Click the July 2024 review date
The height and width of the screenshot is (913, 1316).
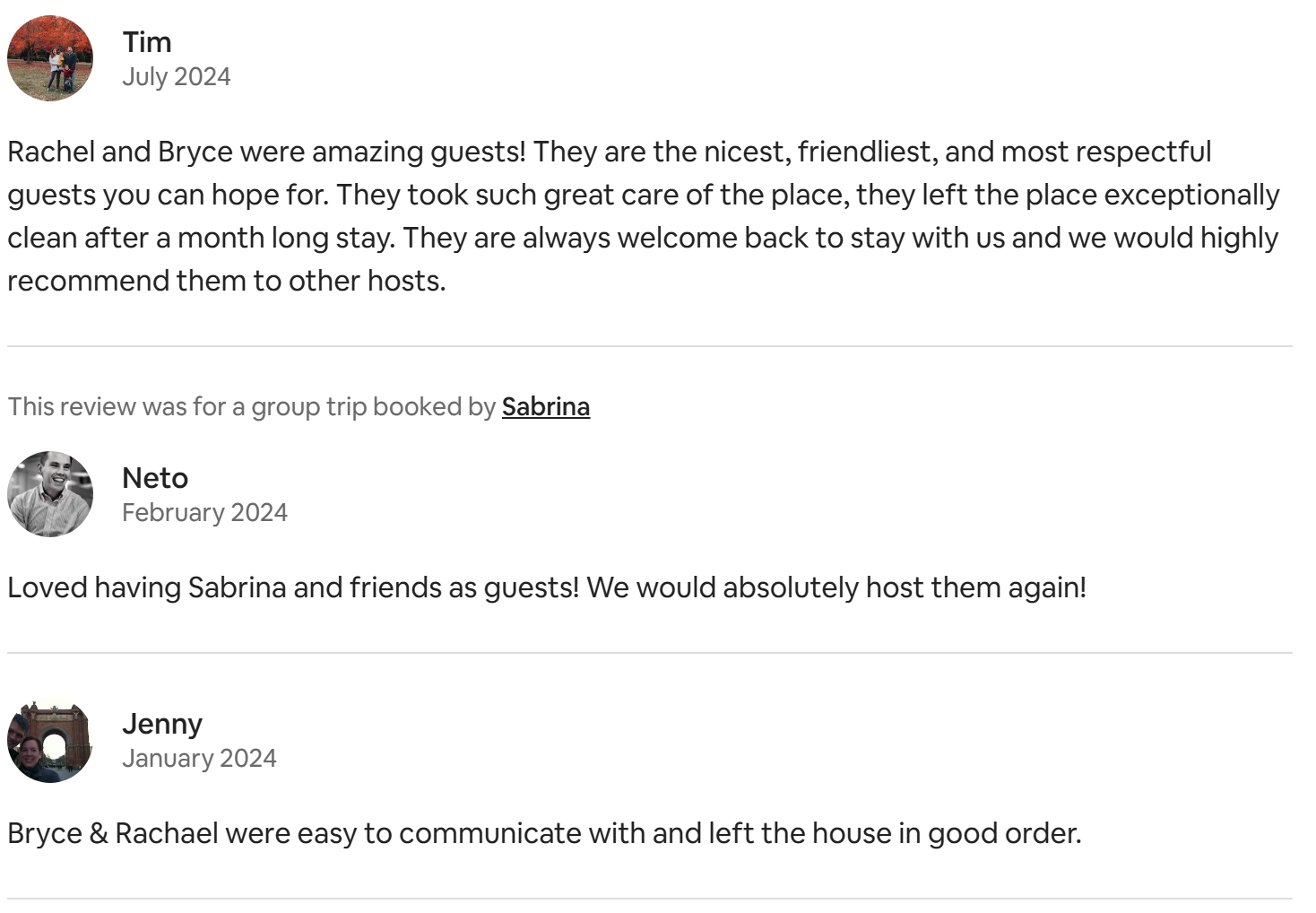177,77
